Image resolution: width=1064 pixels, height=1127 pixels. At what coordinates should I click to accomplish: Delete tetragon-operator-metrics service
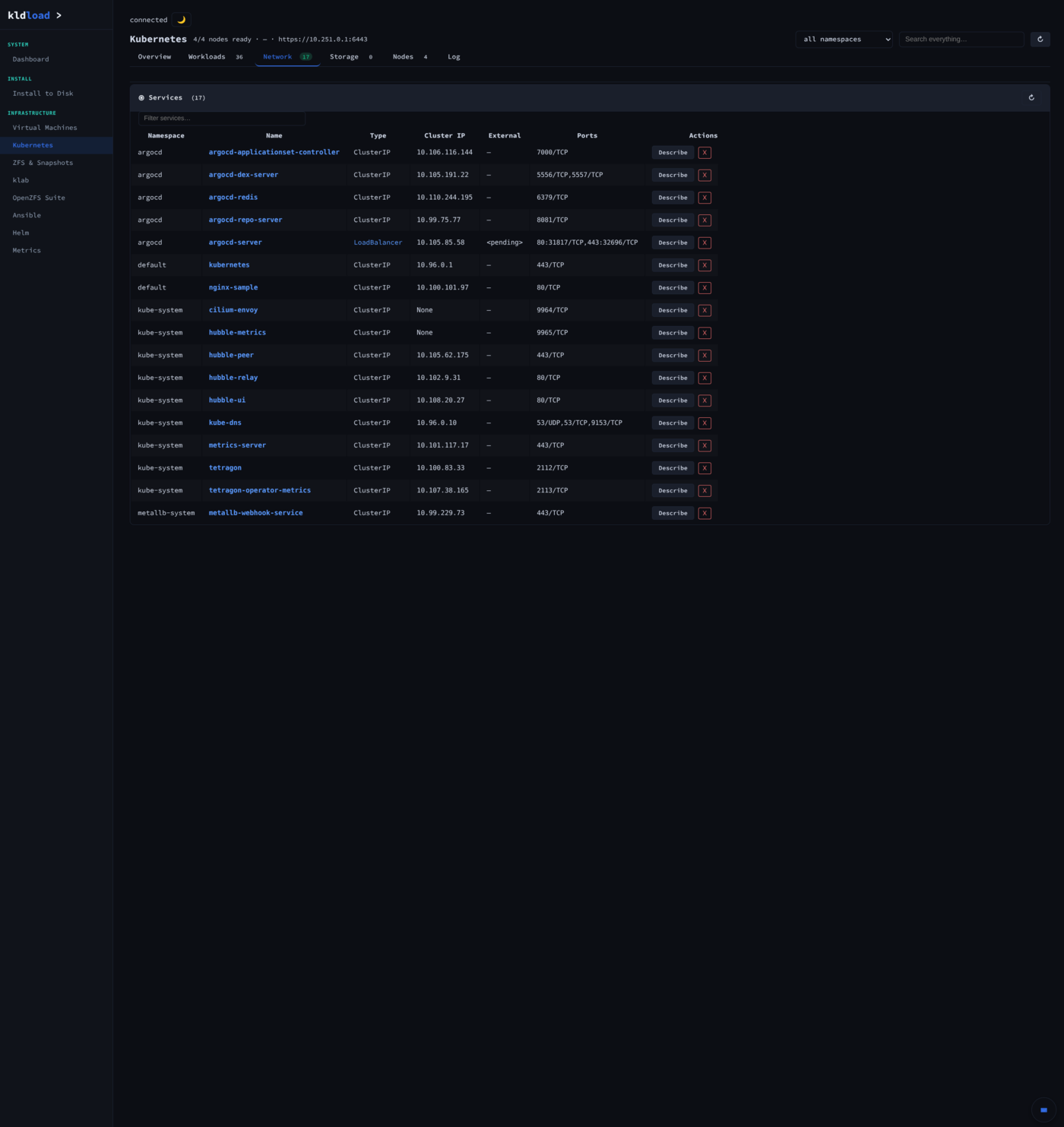click(x=705, y=490)
